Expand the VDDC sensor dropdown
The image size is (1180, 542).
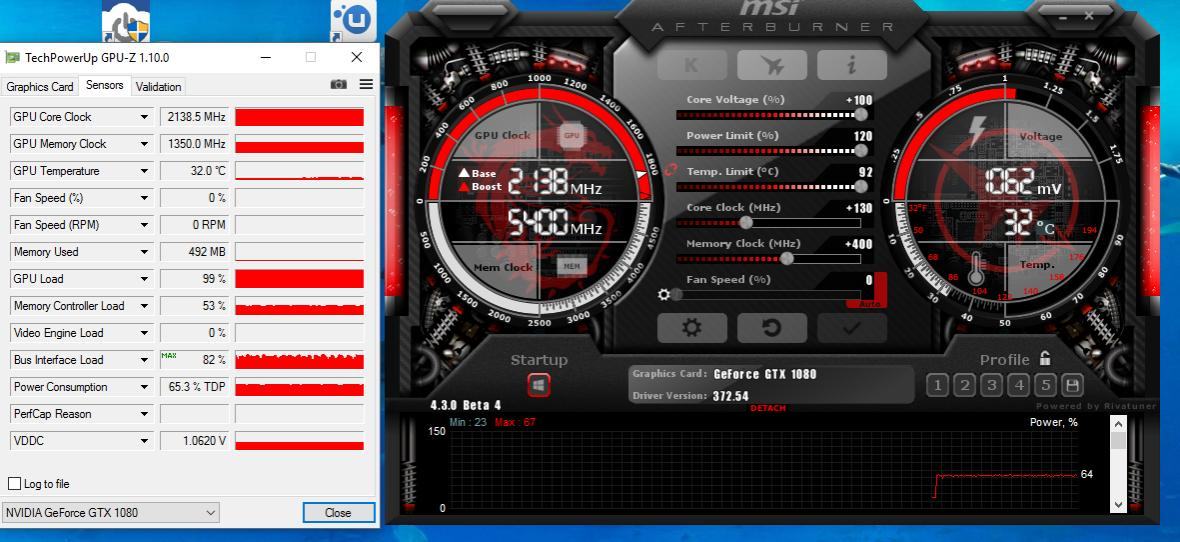click(144, 442)
